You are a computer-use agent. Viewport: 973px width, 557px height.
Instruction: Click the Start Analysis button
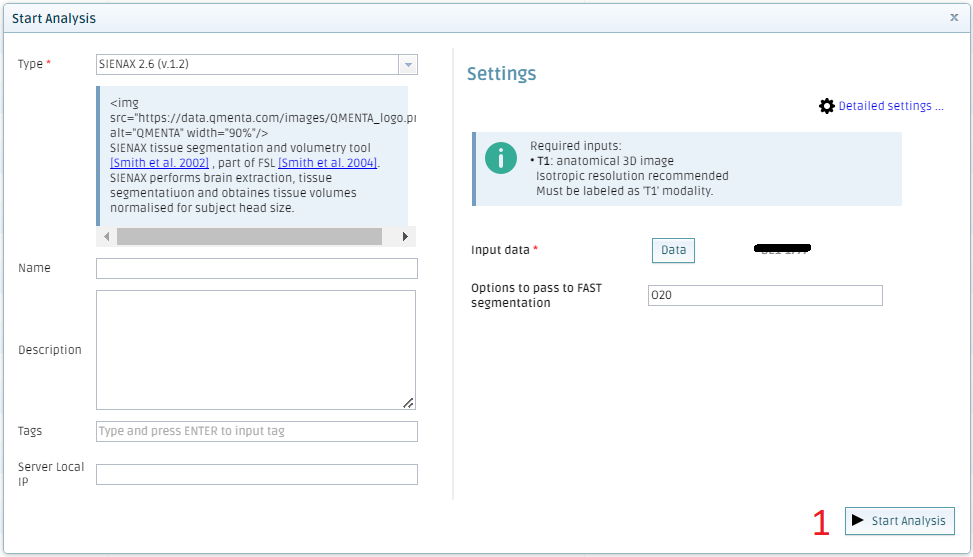click(x=900, y=521)
